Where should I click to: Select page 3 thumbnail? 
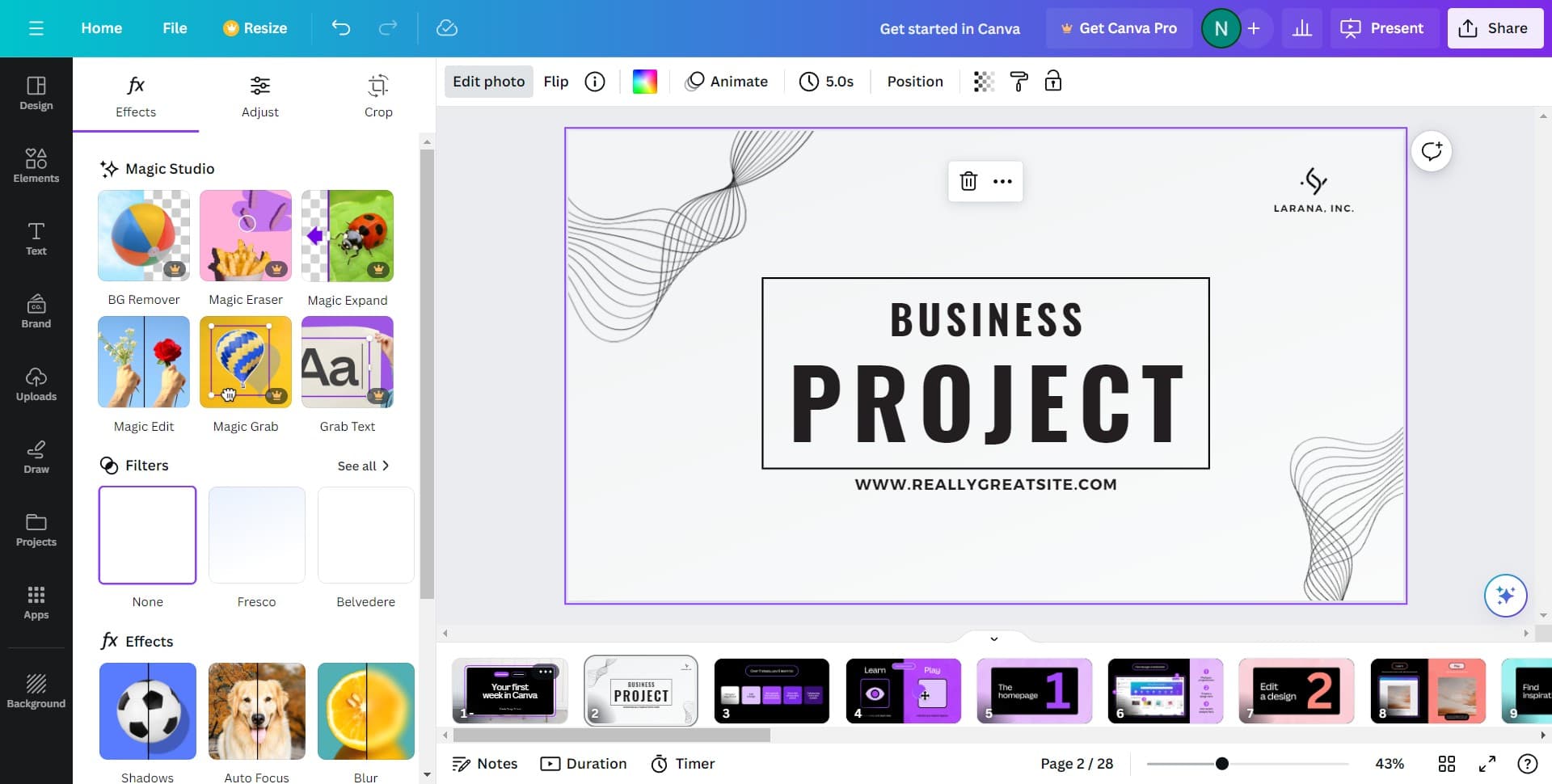772,691
